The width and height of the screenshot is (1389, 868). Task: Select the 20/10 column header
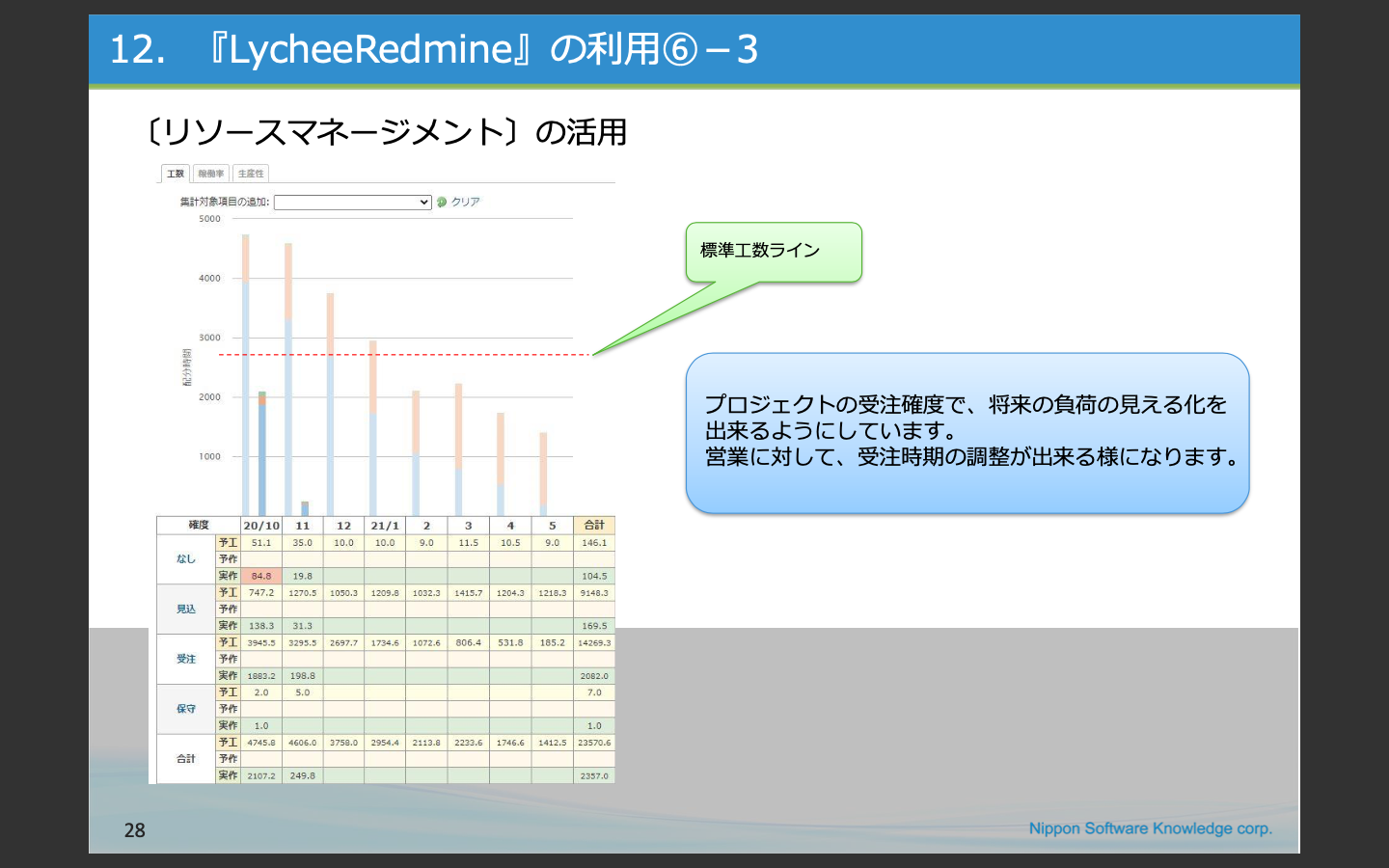(x=261, y=526)
